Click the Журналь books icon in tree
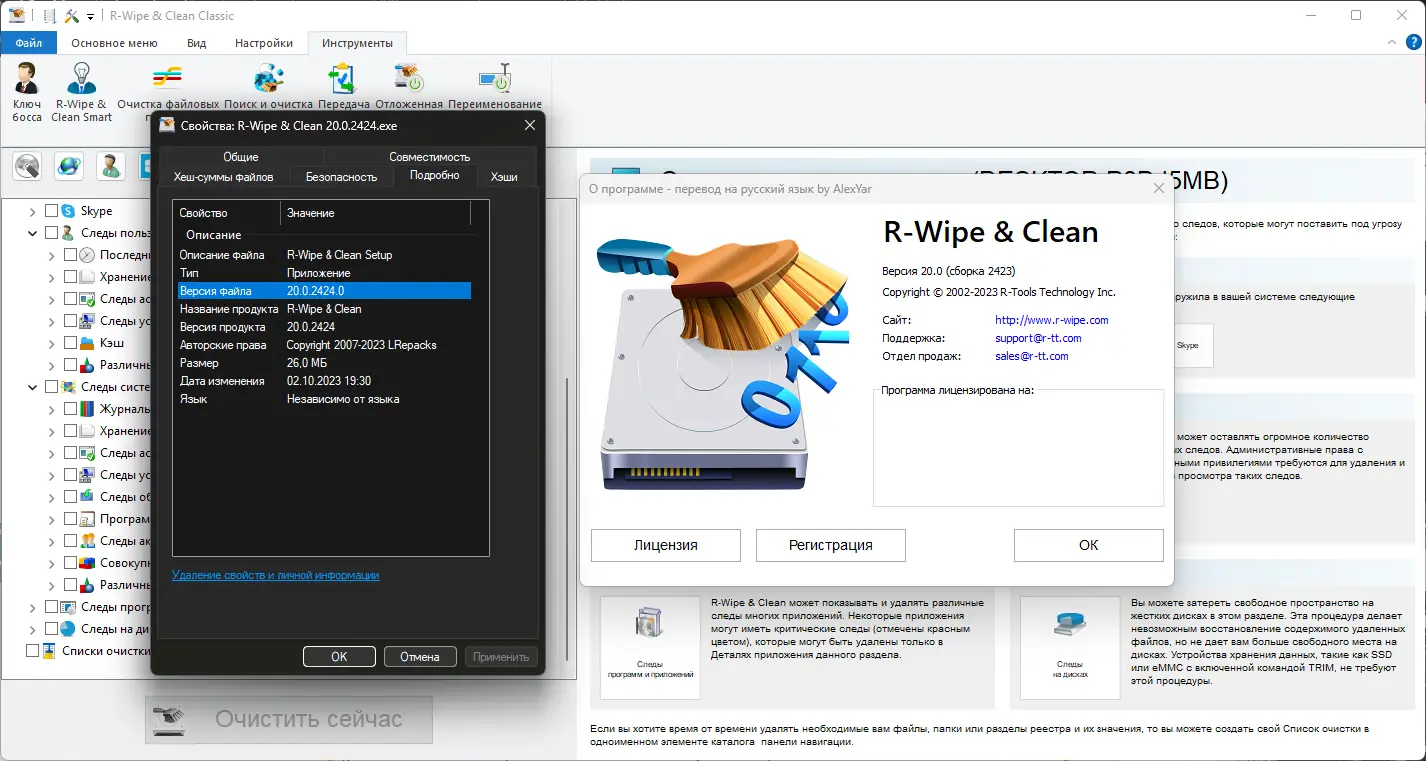Viewport: 1426px width, 761px height. (86, 409)
